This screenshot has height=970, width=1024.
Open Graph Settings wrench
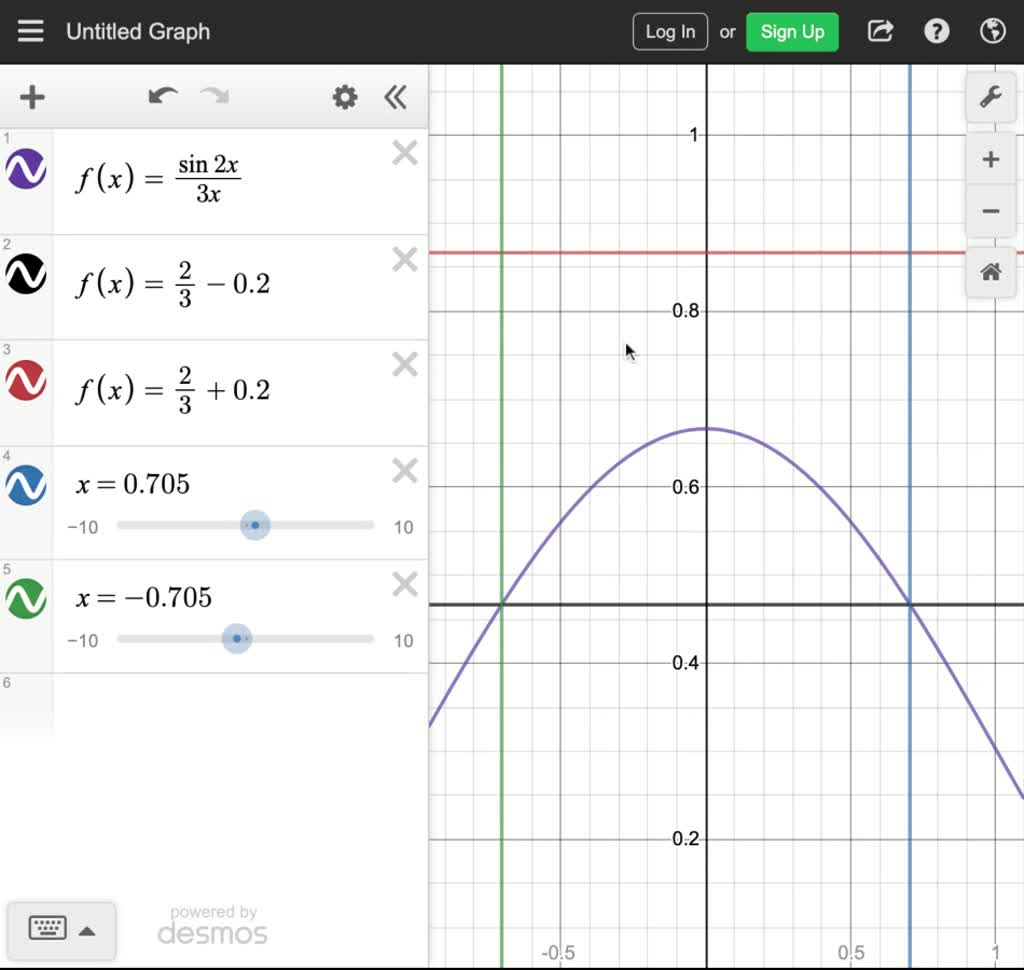990,97
